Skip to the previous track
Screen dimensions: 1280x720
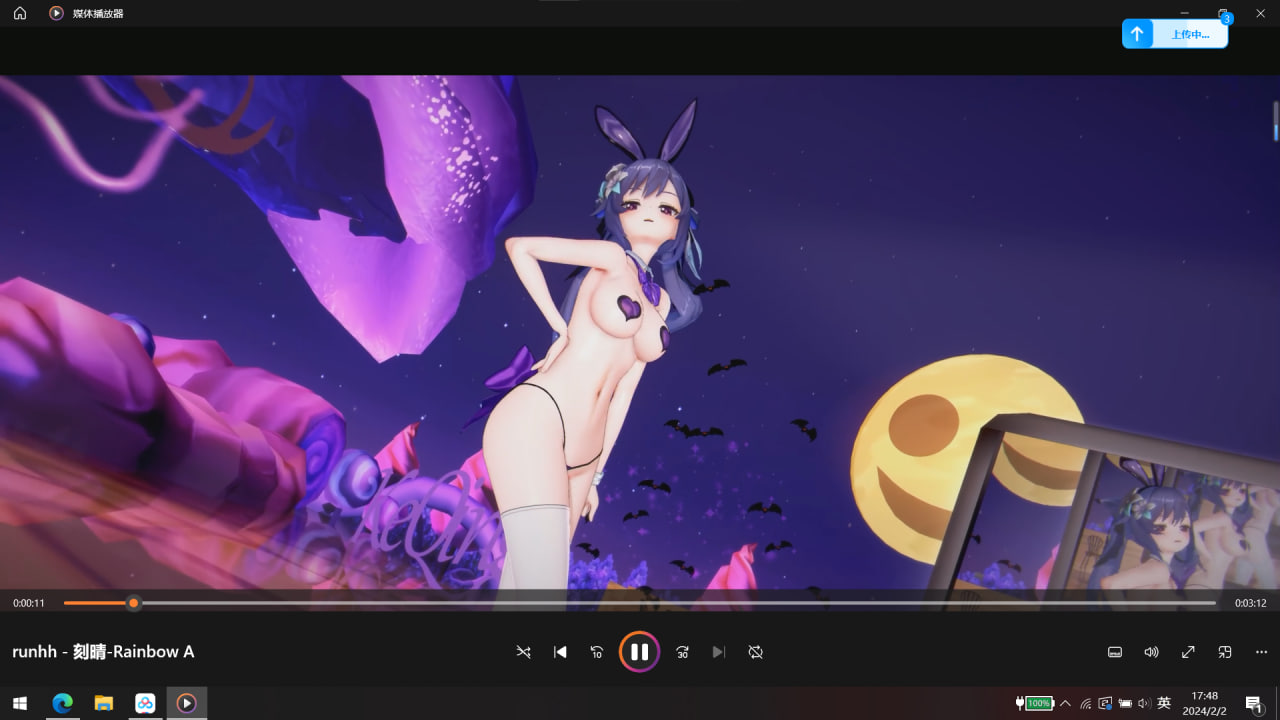(560, 652)
